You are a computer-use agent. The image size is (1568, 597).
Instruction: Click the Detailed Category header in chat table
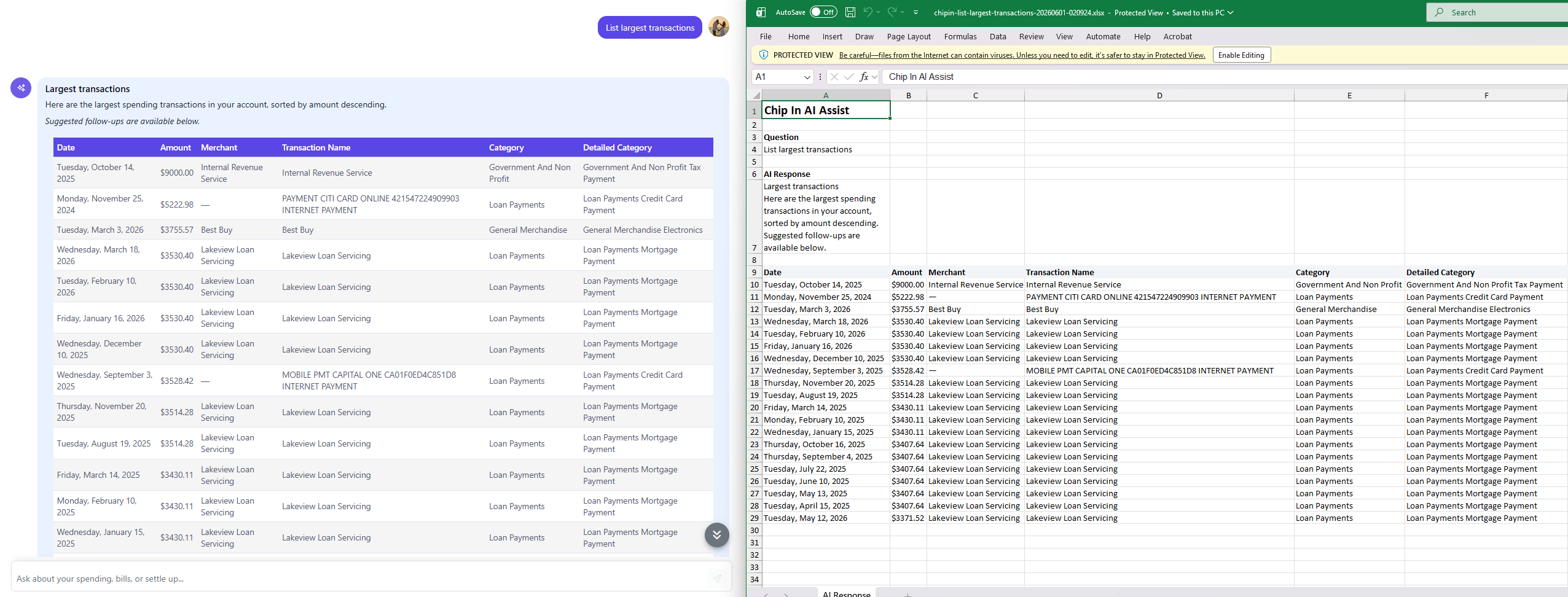tap(617, 147)
